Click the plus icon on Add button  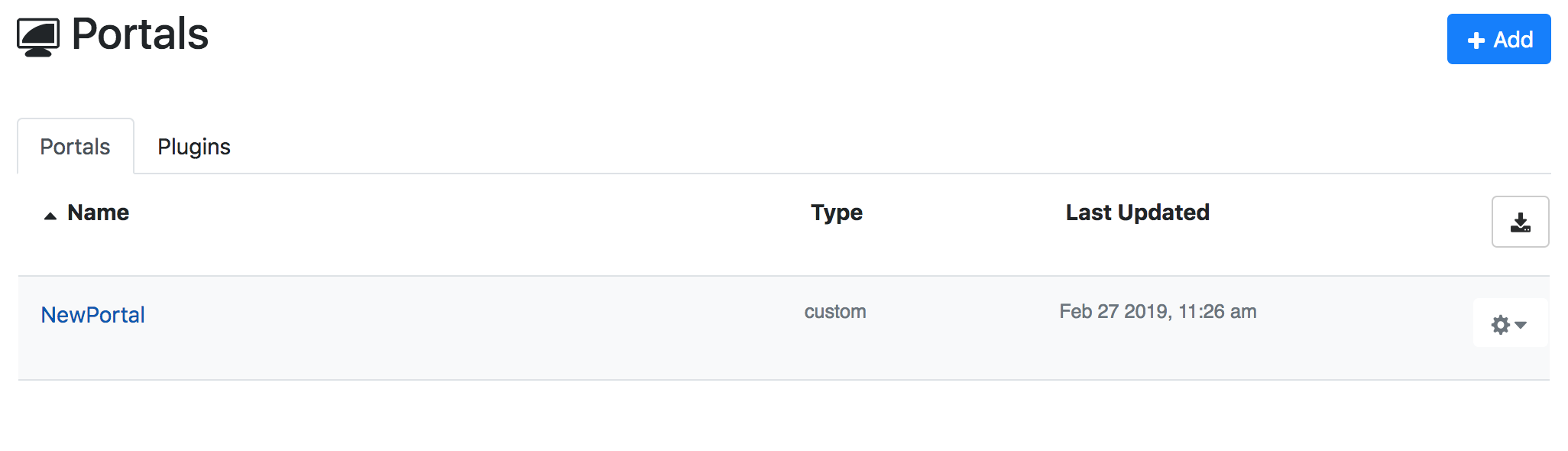pos(1476,41)
